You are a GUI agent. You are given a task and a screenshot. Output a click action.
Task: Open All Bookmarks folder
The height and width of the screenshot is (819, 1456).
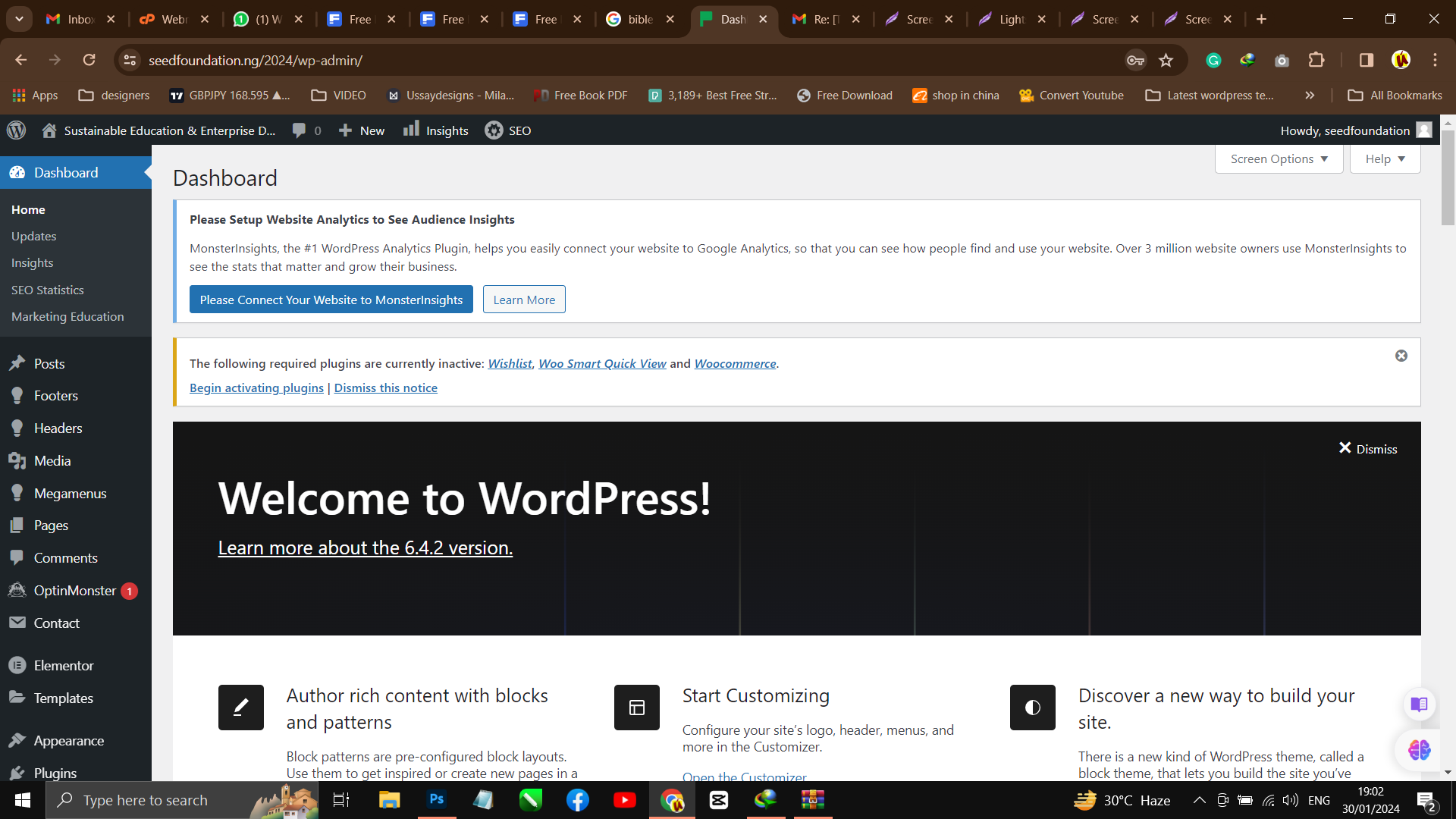point(1395,96)
